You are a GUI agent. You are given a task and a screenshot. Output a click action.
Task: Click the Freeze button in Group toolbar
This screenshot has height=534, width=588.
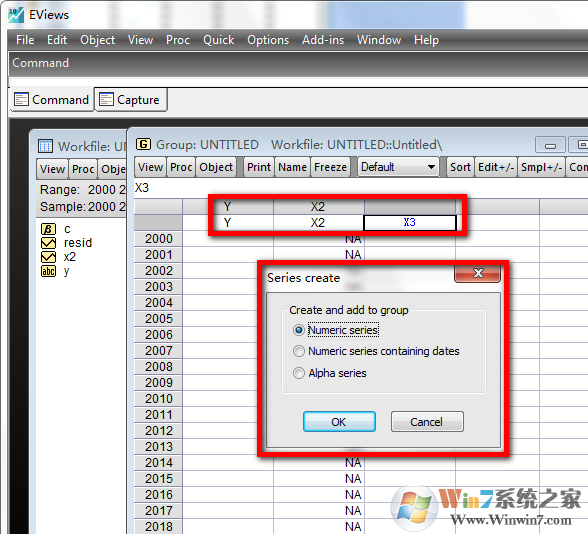click(x=330, y=167)
